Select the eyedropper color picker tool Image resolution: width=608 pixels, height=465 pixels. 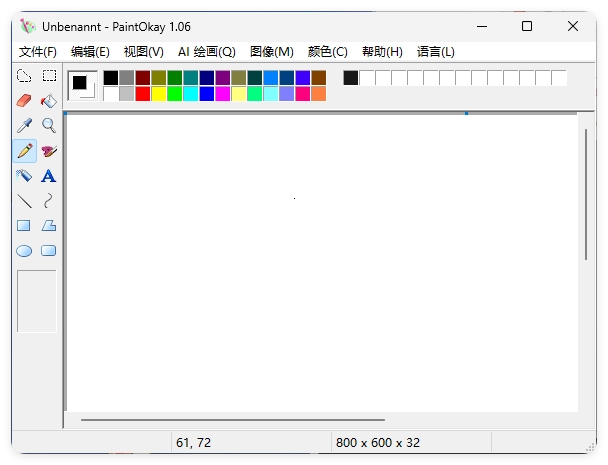point(24,126)
